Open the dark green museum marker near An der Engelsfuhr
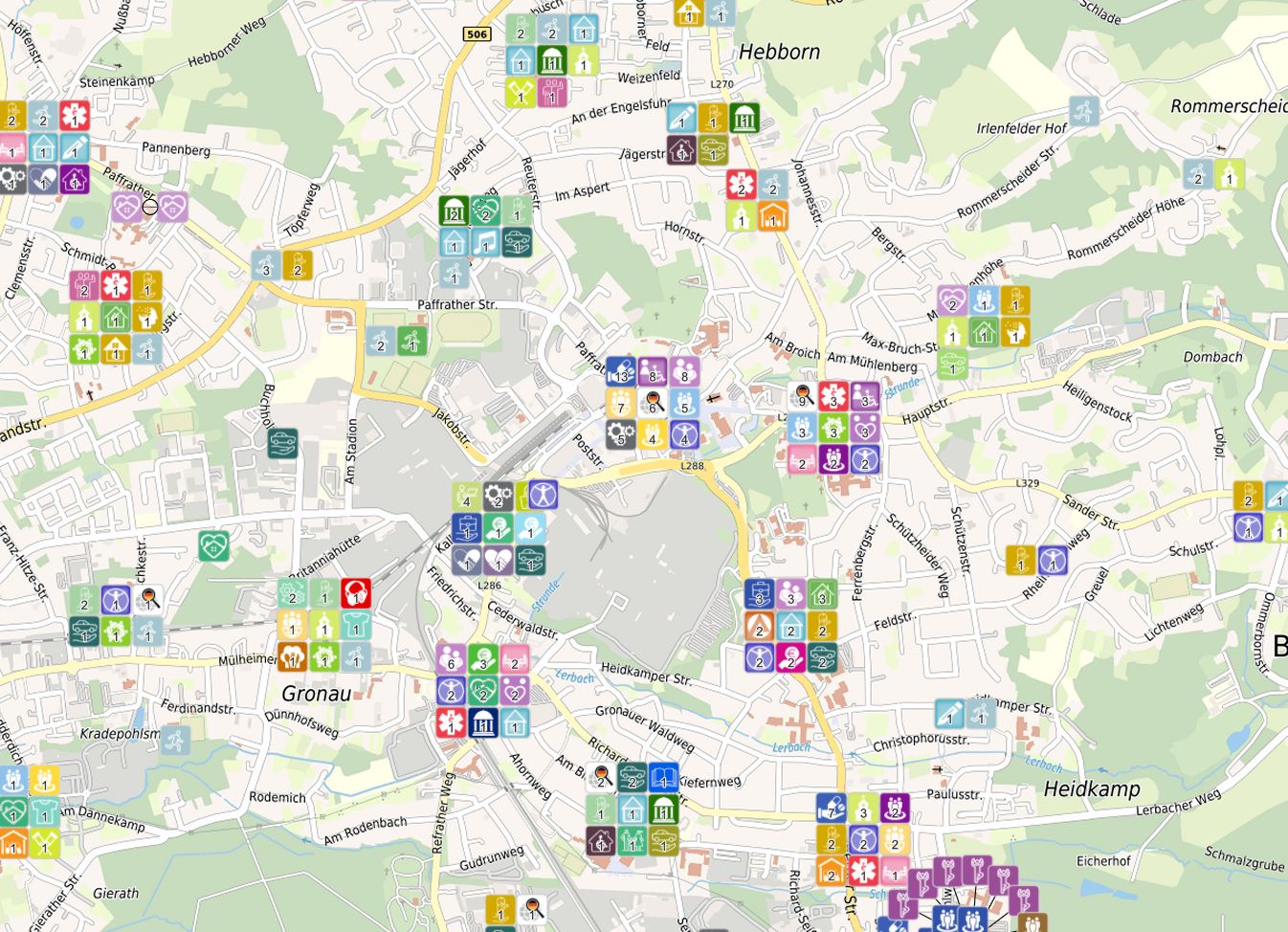This screenshot has height=932, width=1288. (744, 119)
